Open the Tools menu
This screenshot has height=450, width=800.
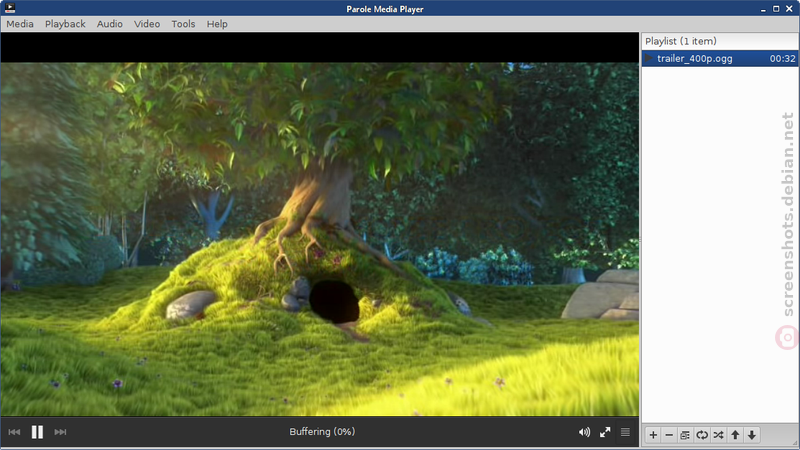pos(183,24)
